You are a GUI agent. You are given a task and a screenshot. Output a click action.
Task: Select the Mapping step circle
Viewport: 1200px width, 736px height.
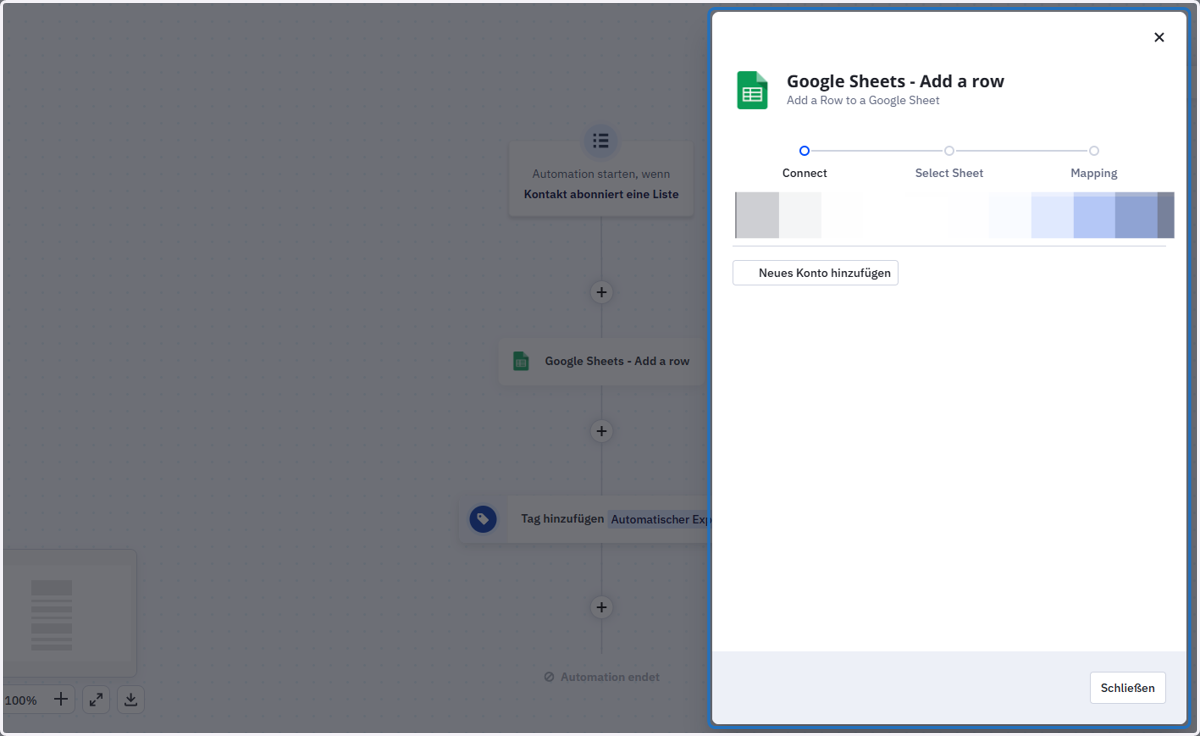click(1094, 151)
